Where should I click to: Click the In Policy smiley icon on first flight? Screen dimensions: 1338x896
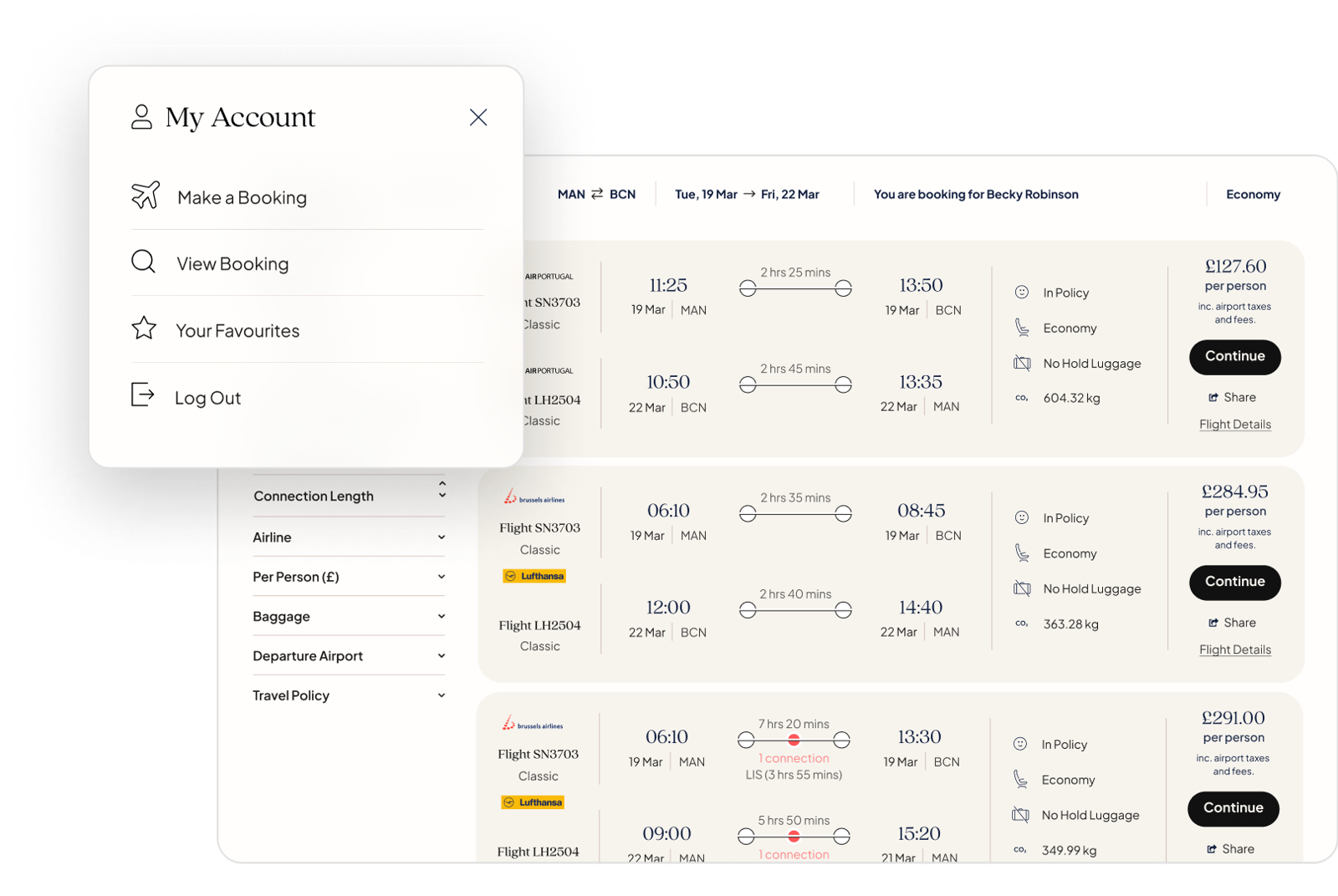[1022, 293]
